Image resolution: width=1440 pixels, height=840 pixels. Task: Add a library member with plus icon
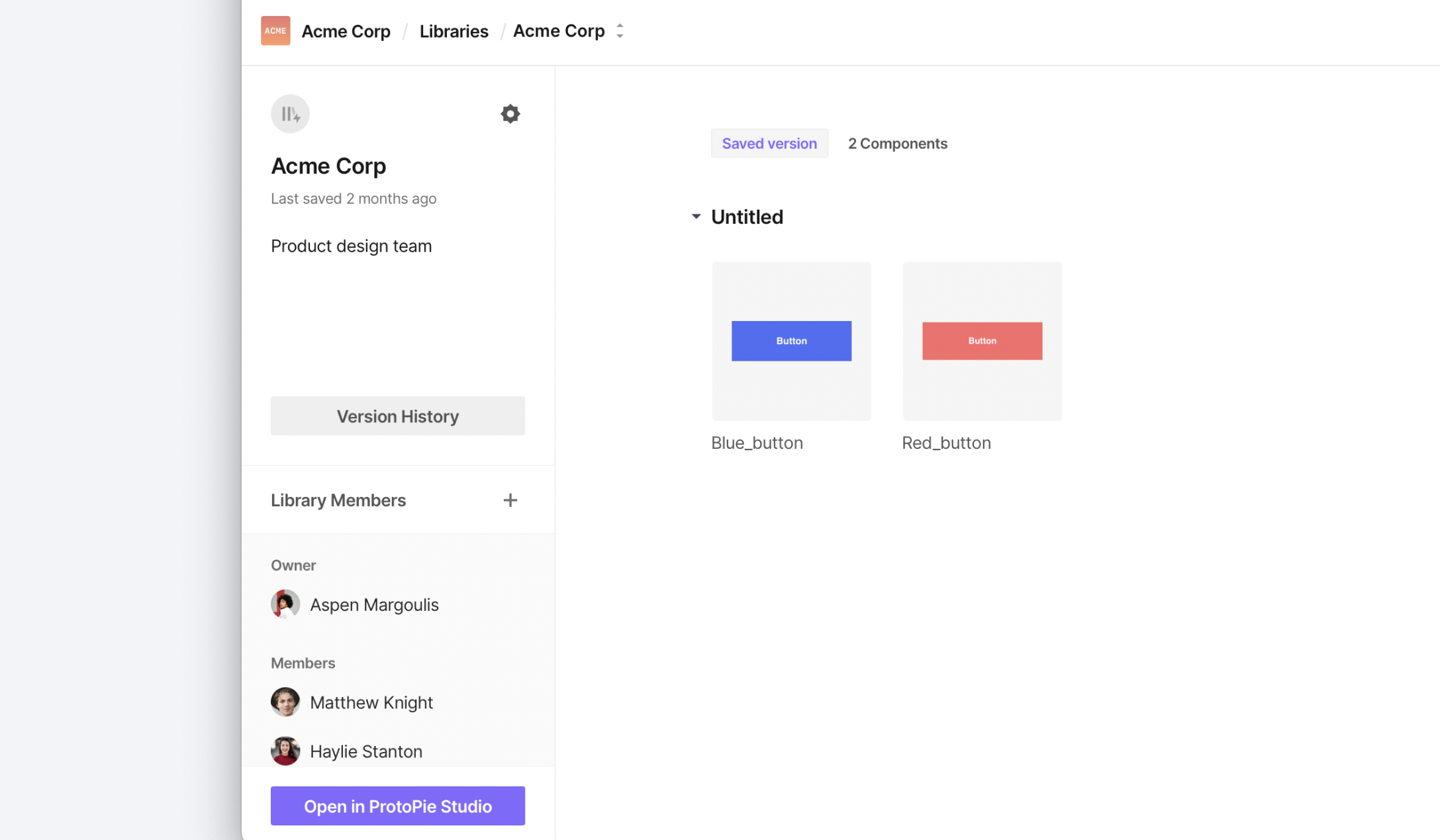point(510,500)
